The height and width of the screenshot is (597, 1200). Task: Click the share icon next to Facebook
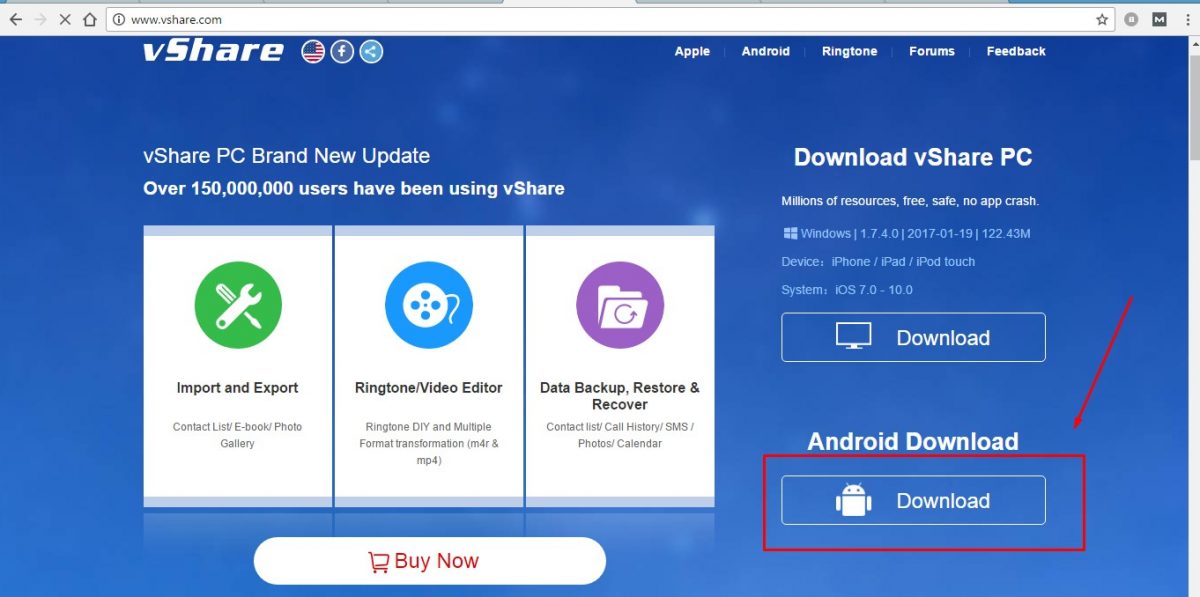point(371,51)
